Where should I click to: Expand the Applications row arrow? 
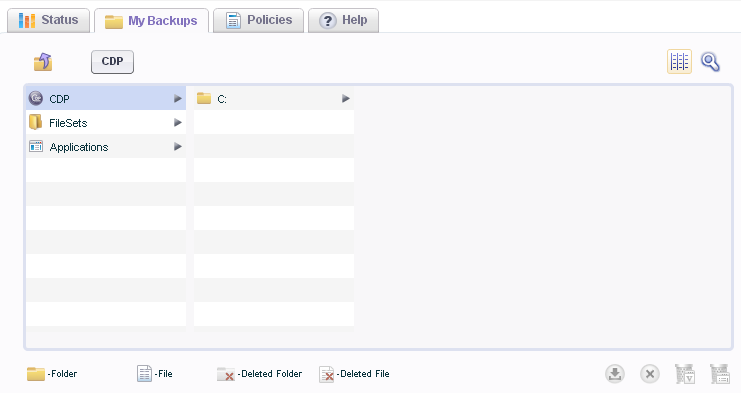(x=178, y=146)
